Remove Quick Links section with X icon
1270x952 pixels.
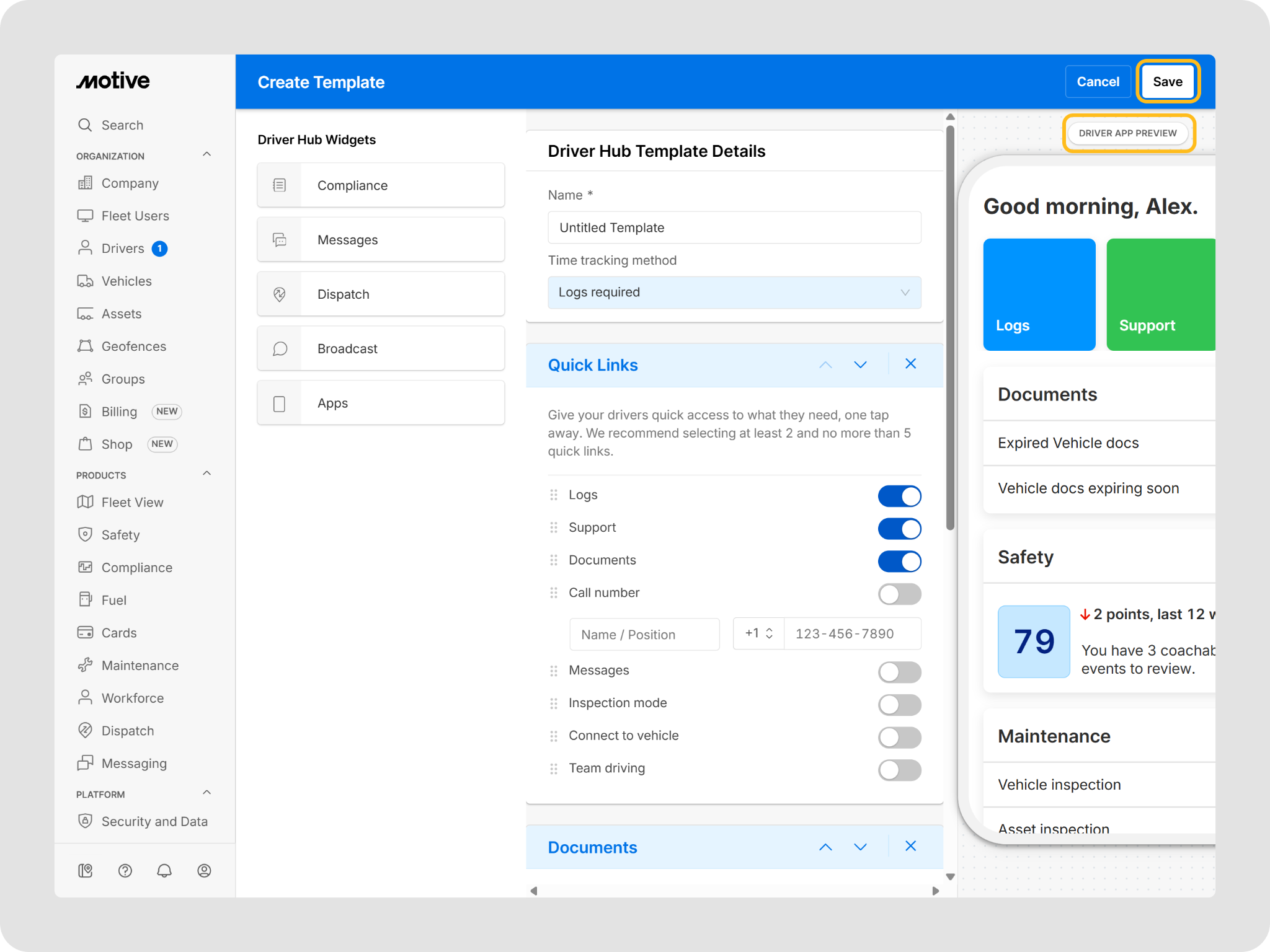pyautogui.click(x=910, y=364)
